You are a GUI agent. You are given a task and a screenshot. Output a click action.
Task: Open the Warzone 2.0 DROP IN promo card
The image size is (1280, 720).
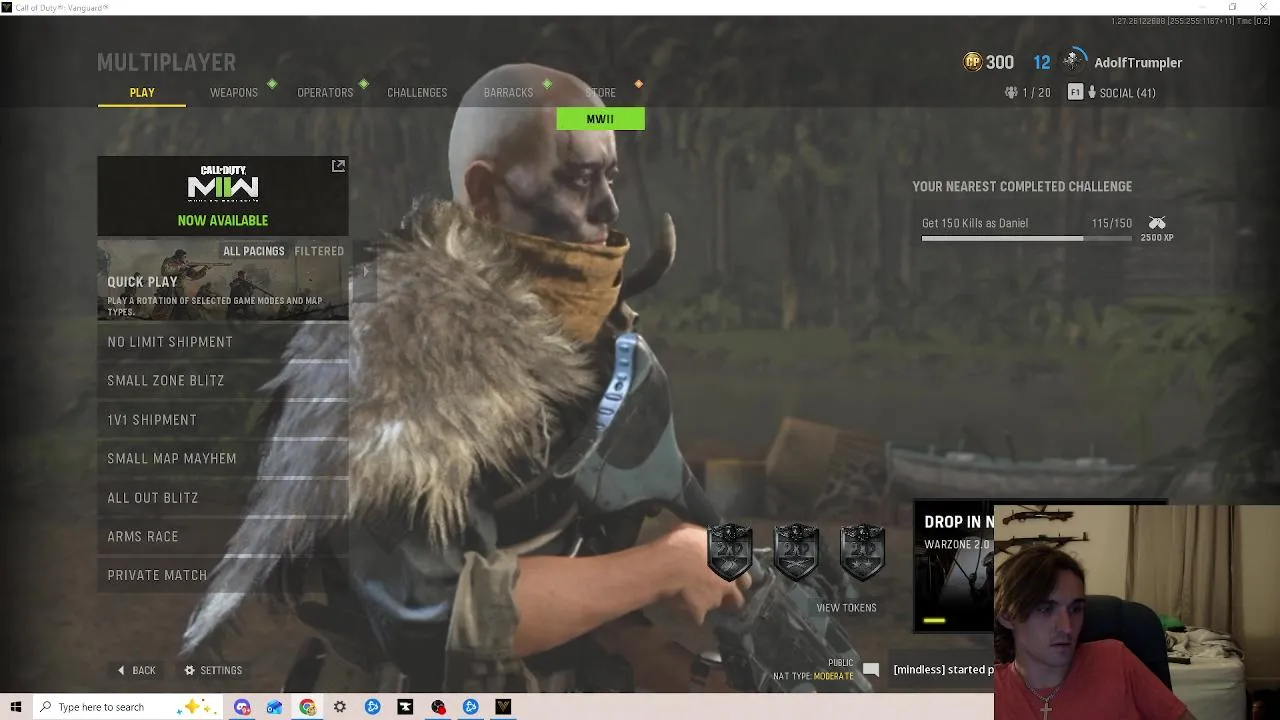954,567
